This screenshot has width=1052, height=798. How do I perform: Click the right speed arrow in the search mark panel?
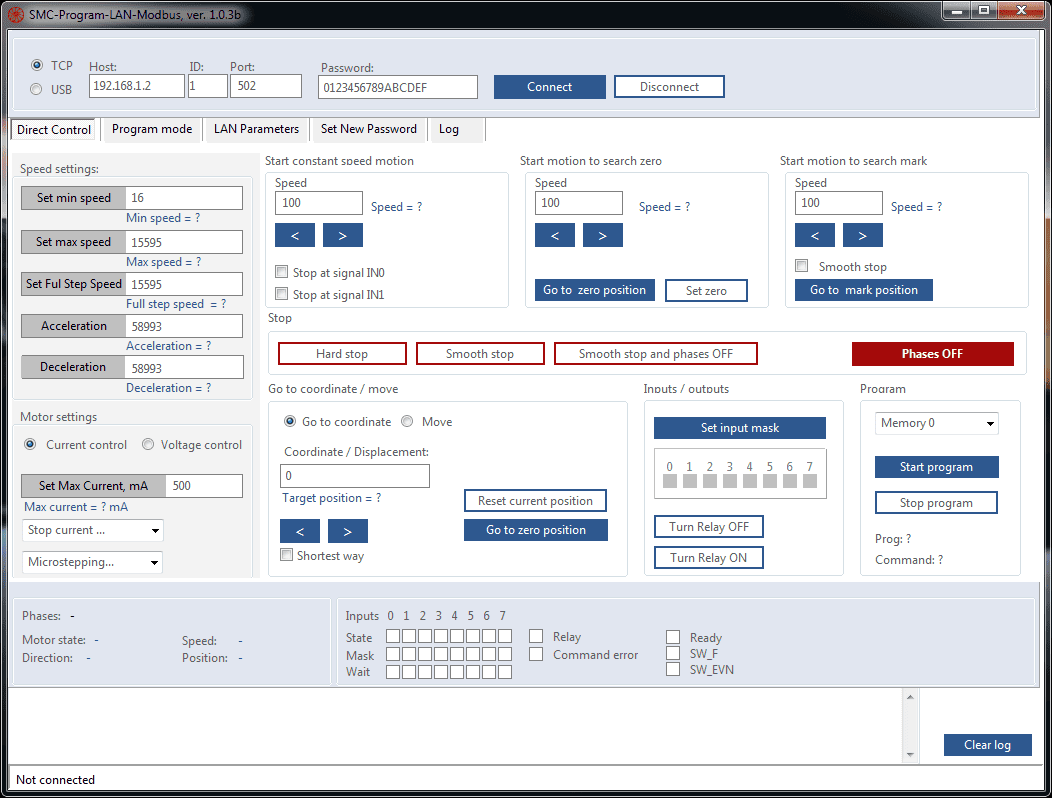(x=862, y=234)
